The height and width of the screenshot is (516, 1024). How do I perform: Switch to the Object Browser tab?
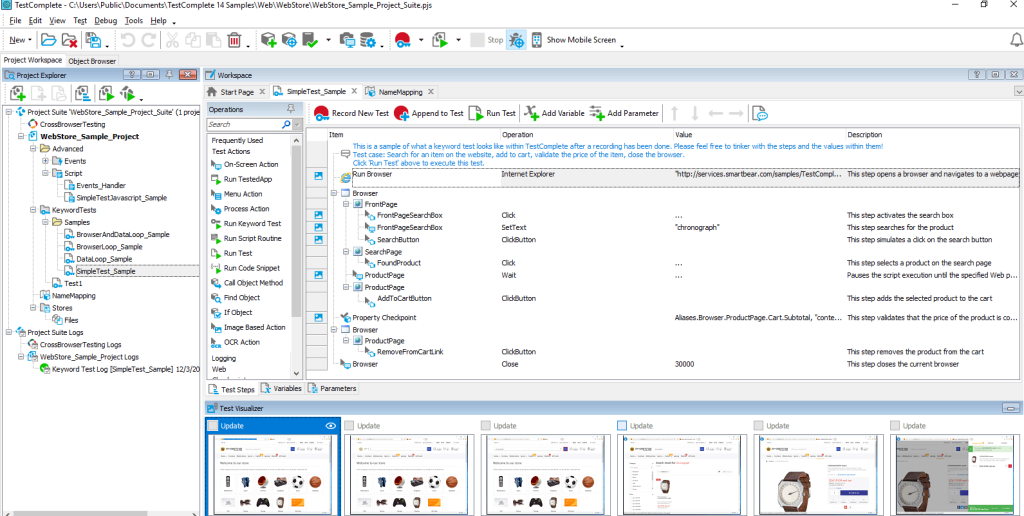pos(92,61)
